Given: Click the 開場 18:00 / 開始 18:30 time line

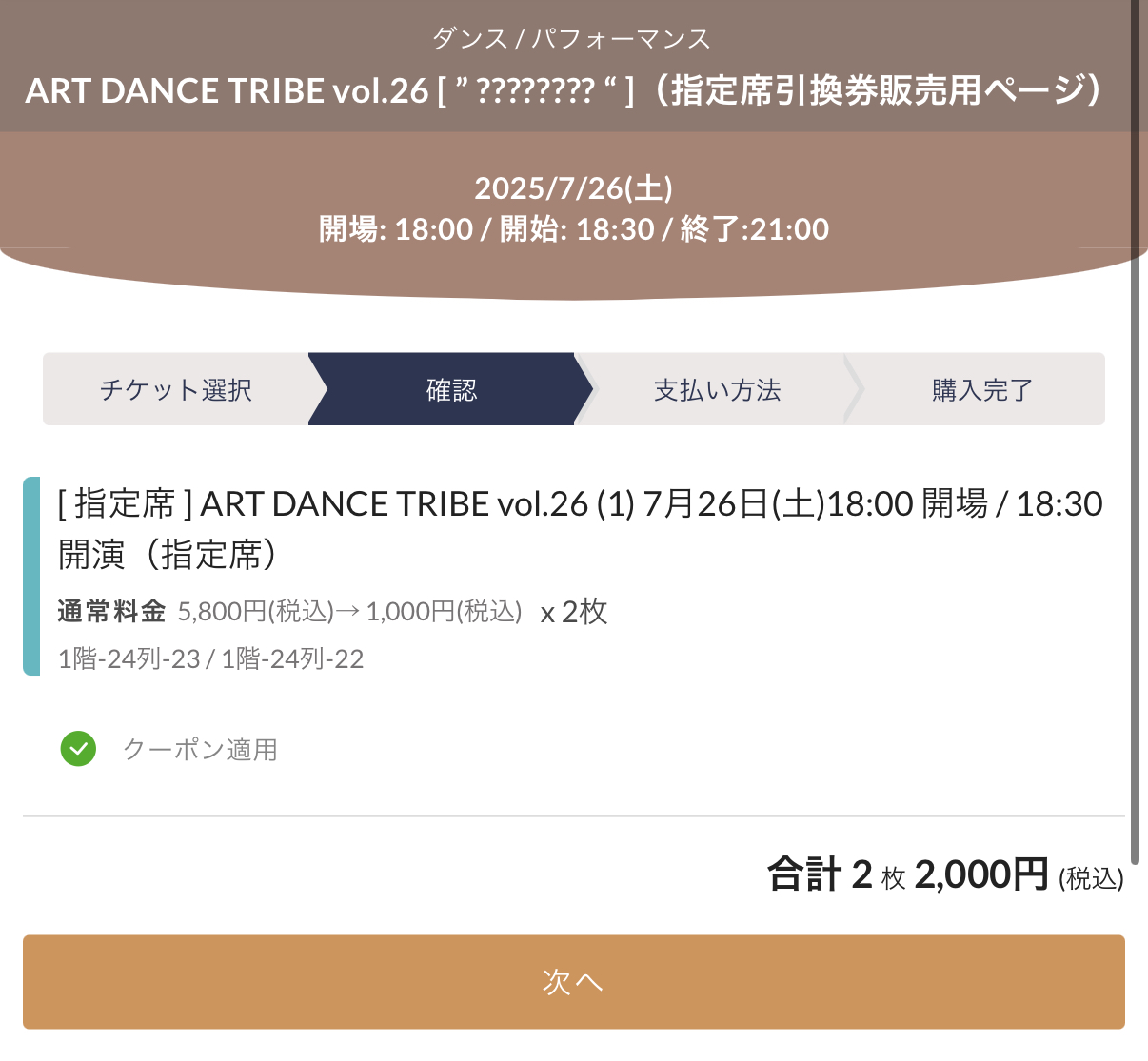Looking at the screenshot, I should 573,229.
